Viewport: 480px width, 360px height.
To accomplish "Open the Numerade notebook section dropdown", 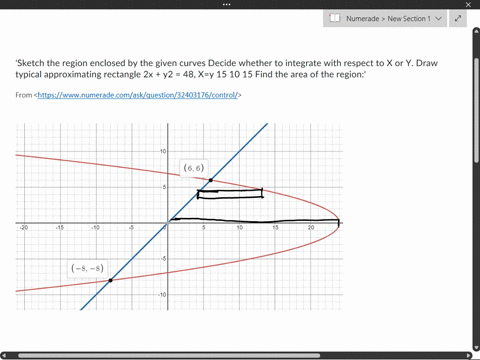I will tap(385, 18).
